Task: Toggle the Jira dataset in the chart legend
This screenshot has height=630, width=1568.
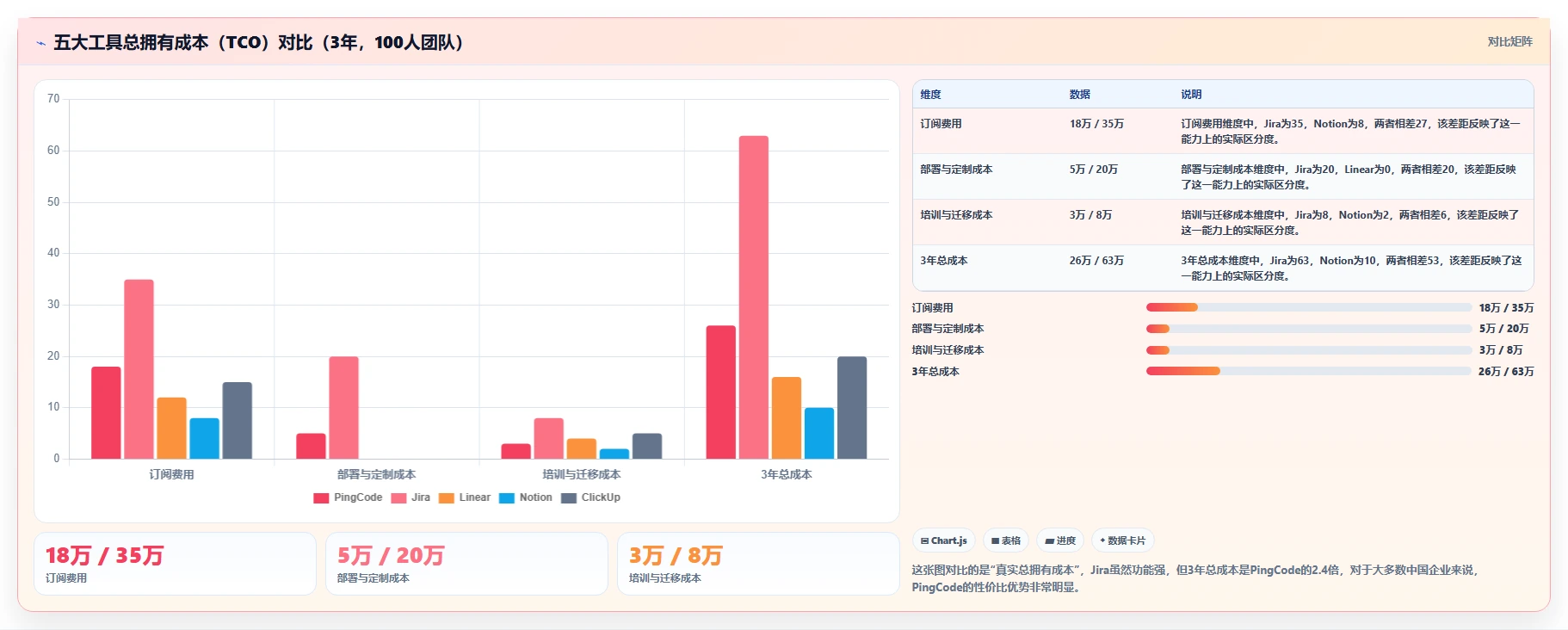Action: tap(411, 497)
